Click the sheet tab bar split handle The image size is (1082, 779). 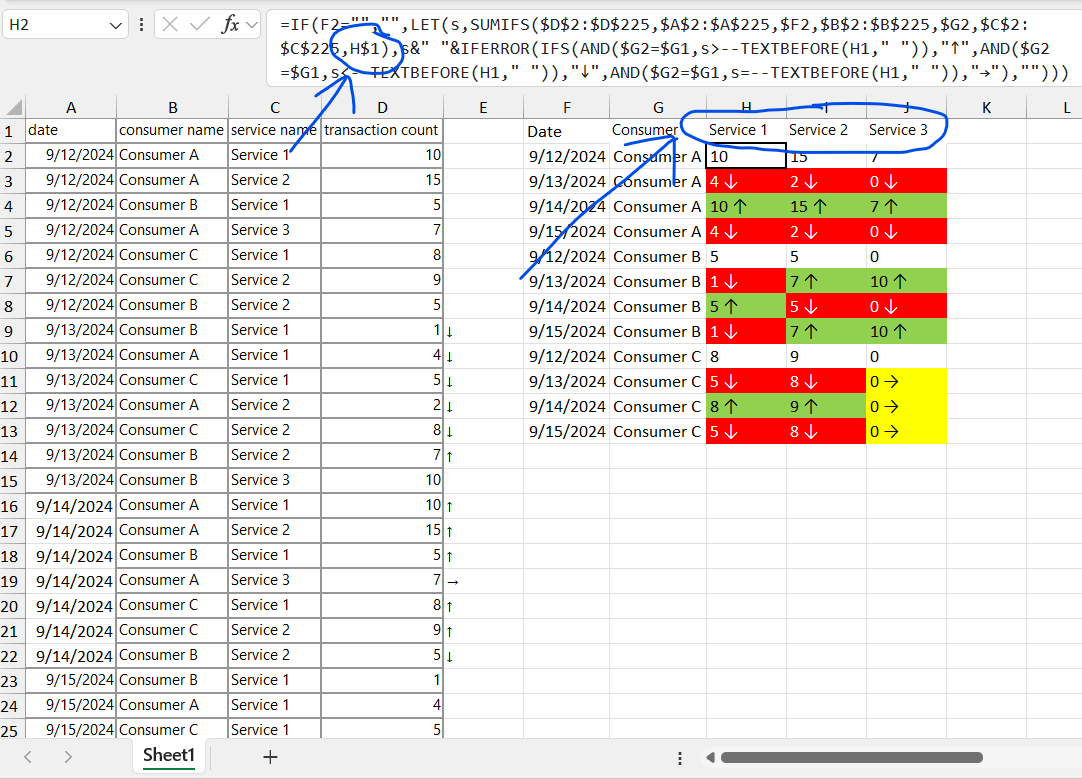point(680,758)
